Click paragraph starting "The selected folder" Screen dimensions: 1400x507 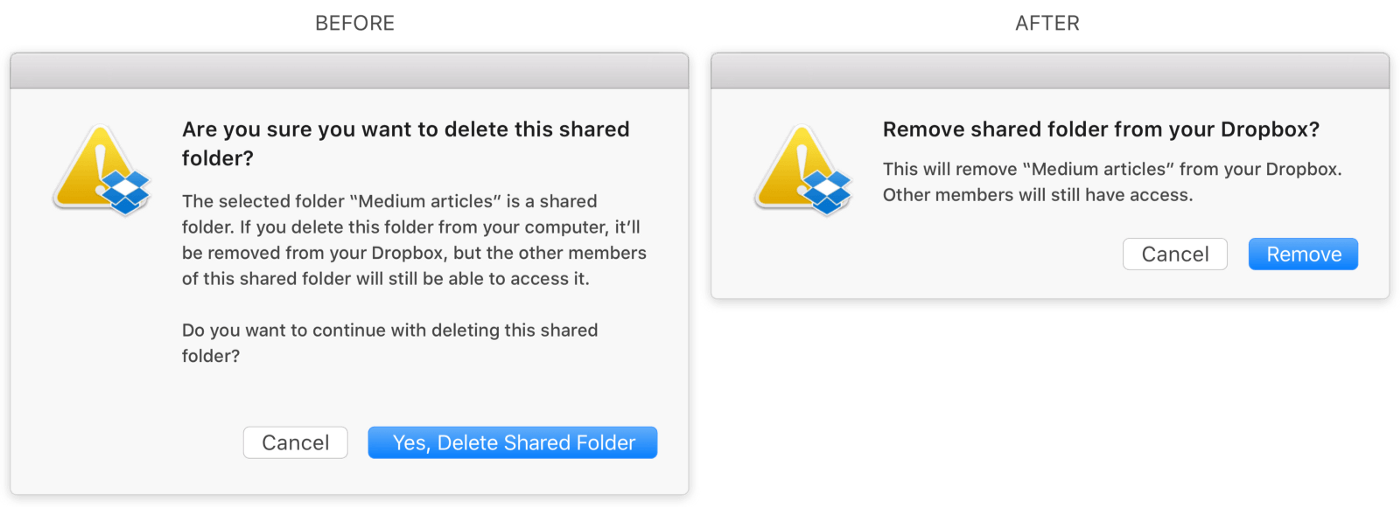[x=414, y=240]
